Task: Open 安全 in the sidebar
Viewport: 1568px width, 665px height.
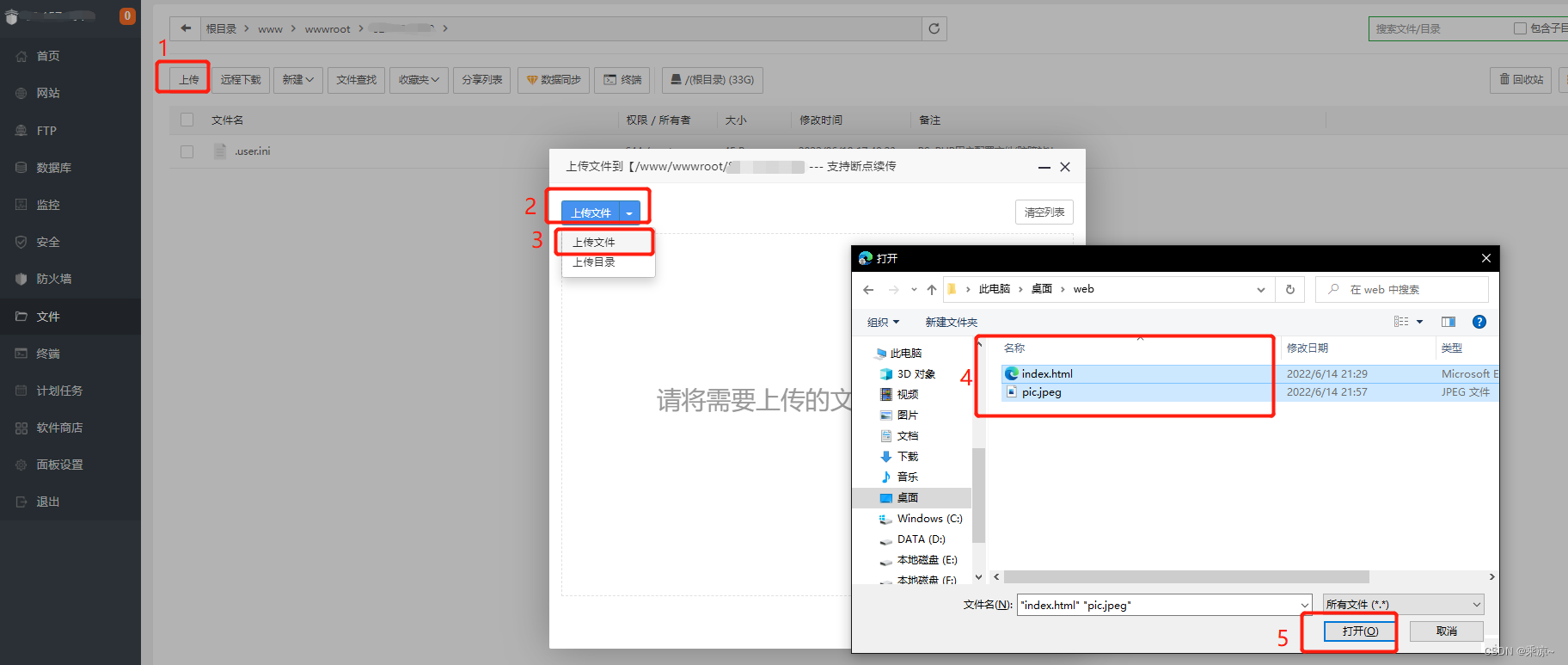Action: (x=48, y=242)
